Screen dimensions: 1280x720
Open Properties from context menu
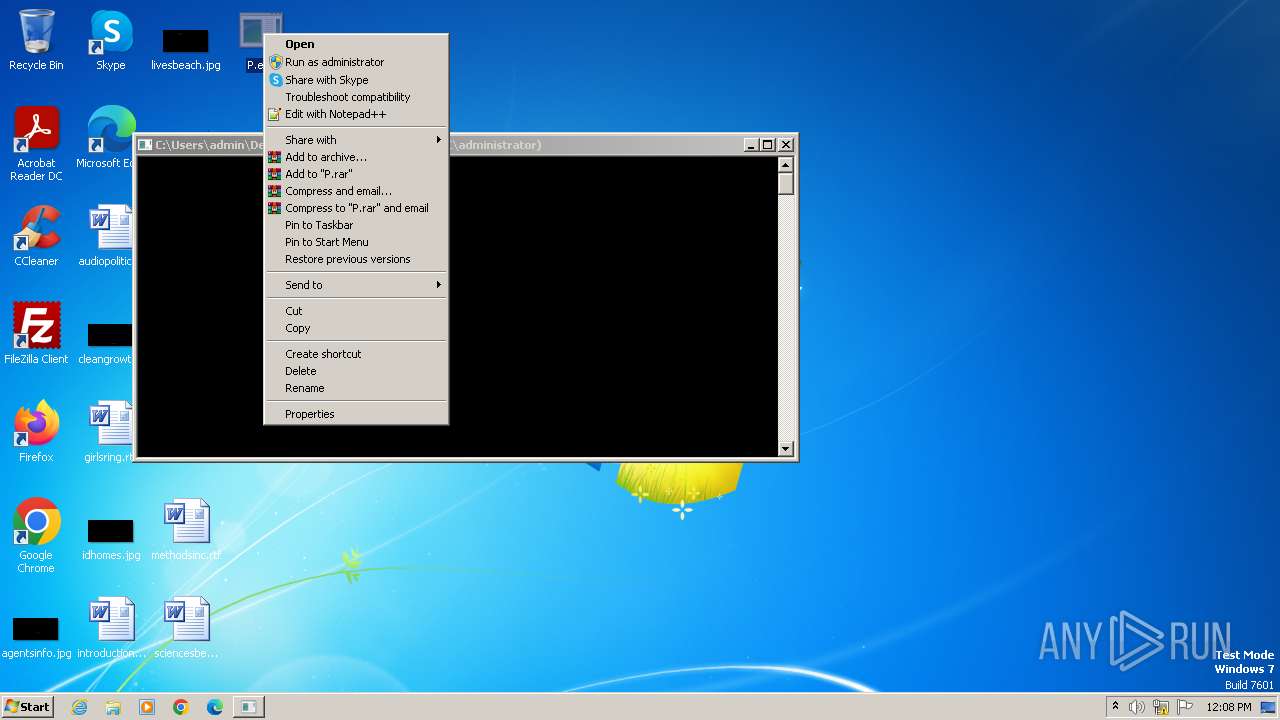tap(356, 414)
